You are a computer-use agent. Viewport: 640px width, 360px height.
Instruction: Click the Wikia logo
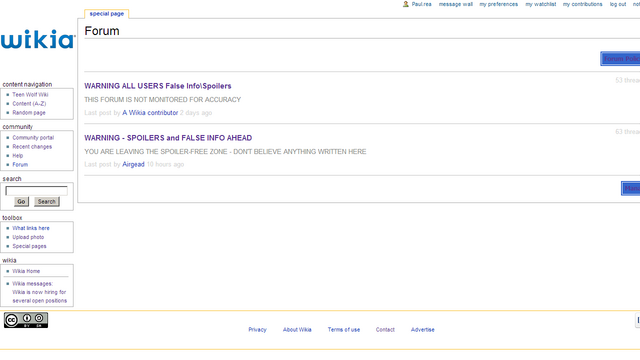[38, 40]
